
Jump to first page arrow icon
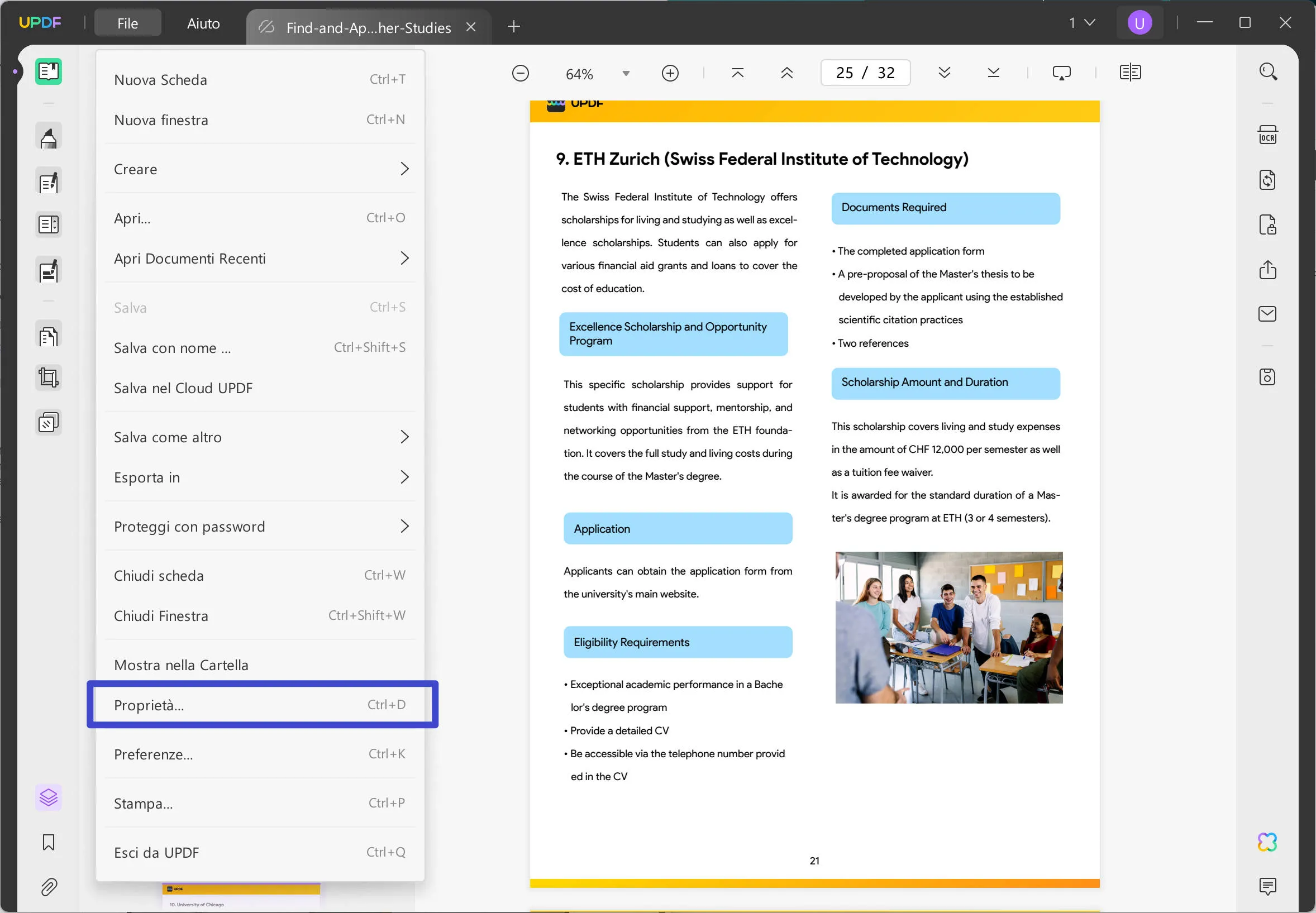[737, 73]
